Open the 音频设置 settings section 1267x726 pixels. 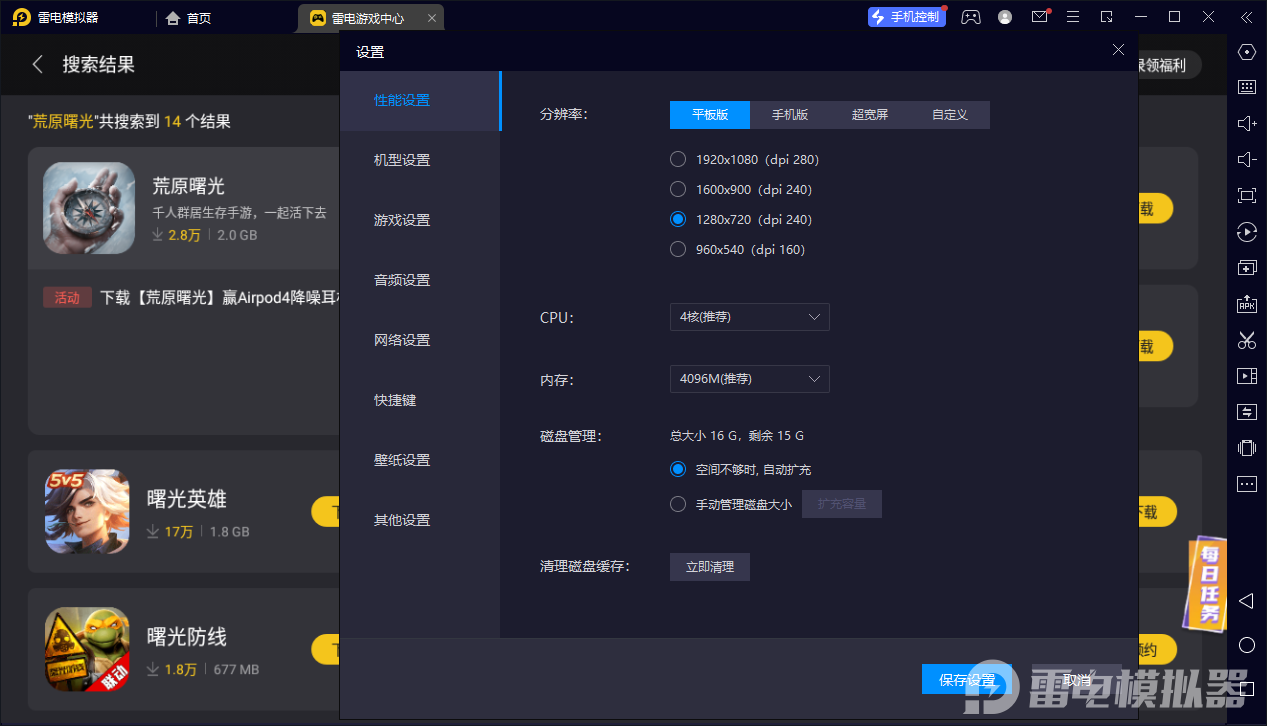click(401, 279)
